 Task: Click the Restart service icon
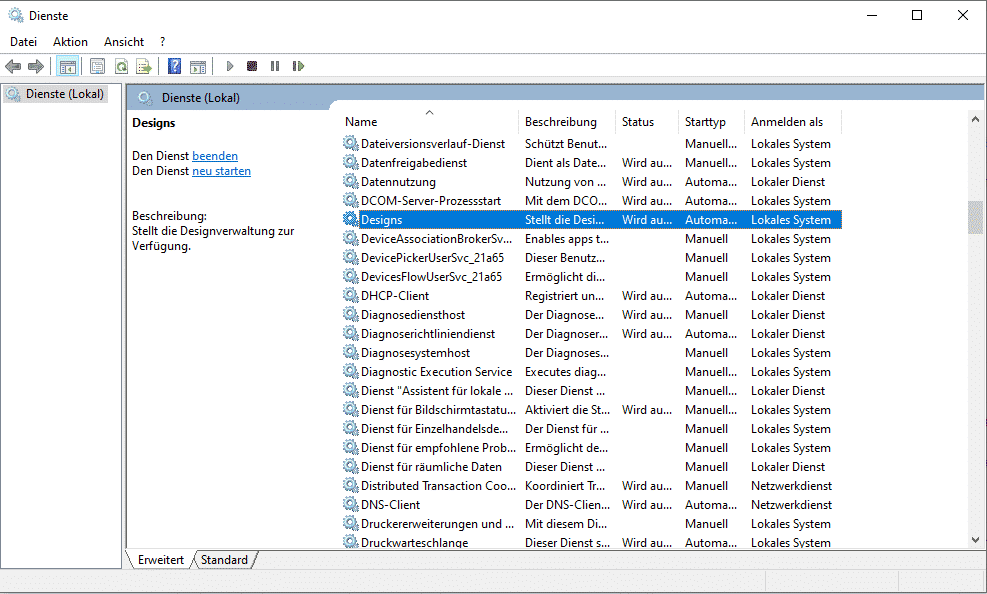point(298,66)
